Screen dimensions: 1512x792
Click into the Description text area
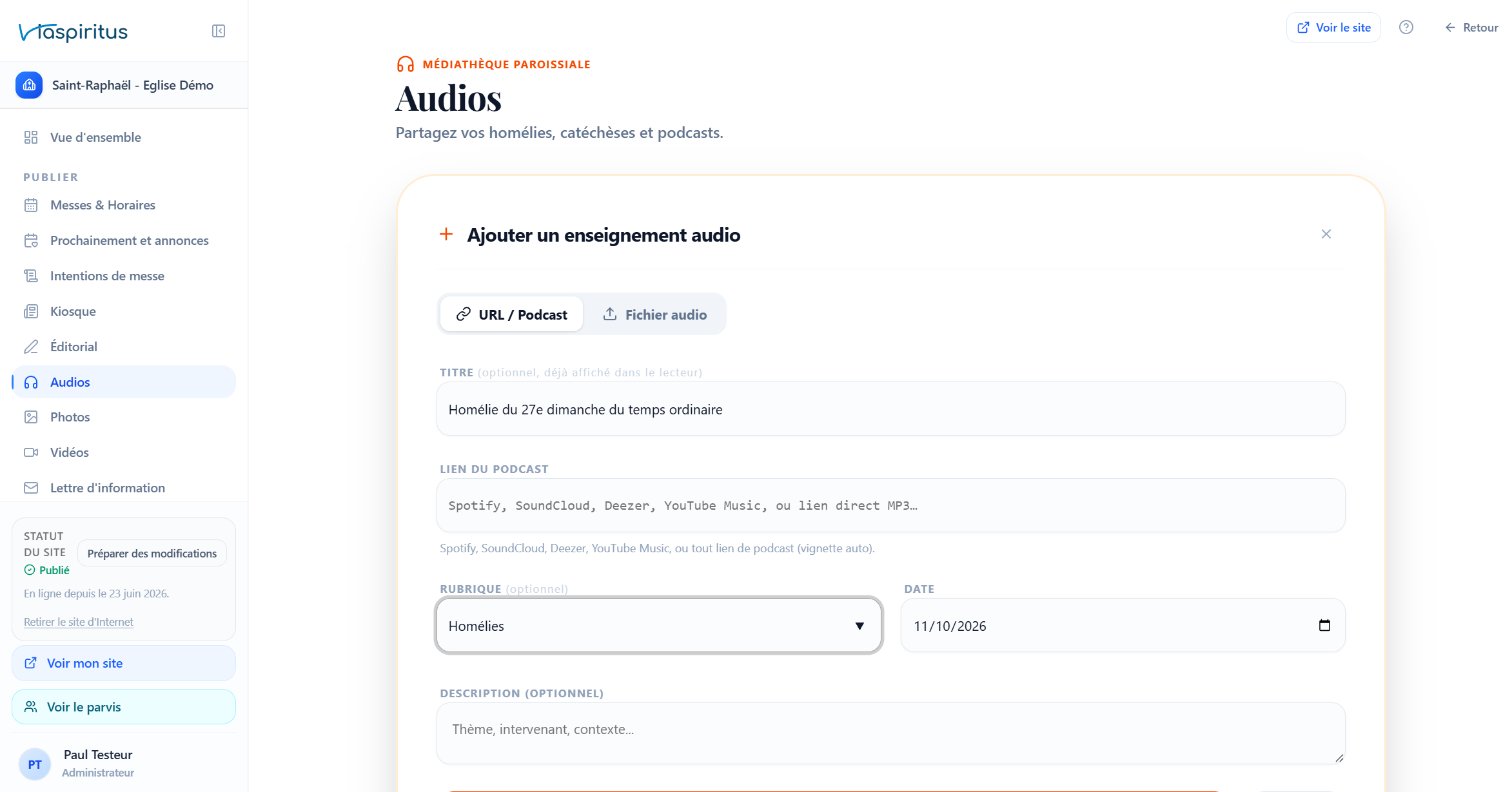(891, 733)
